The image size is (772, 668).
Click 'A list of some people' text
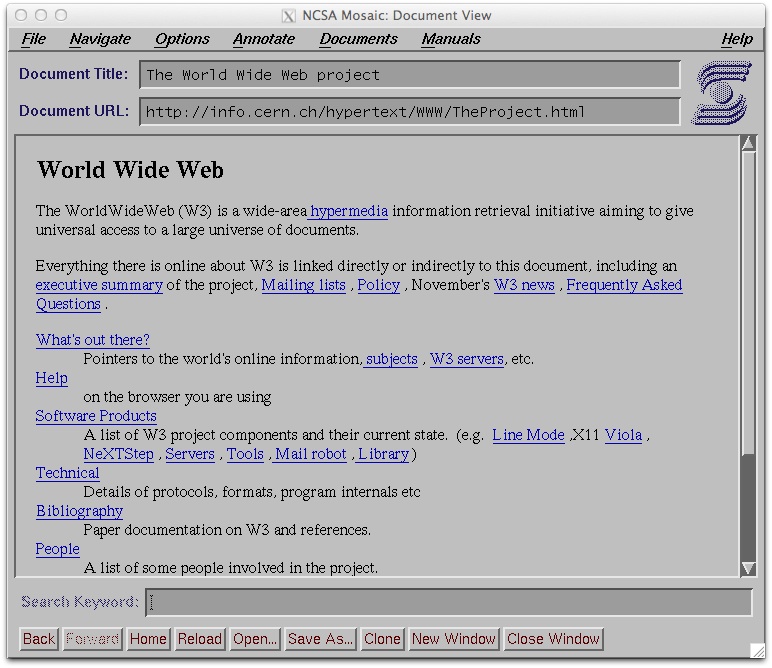pyautogui.click(x=155, y=568)
